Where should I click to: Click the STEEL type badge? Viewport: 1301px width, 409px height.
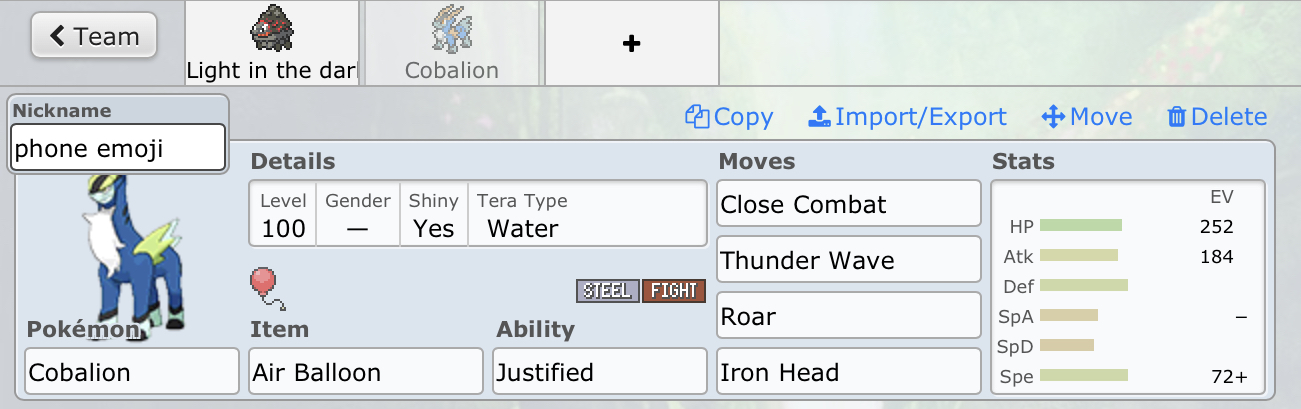point(607,291)
